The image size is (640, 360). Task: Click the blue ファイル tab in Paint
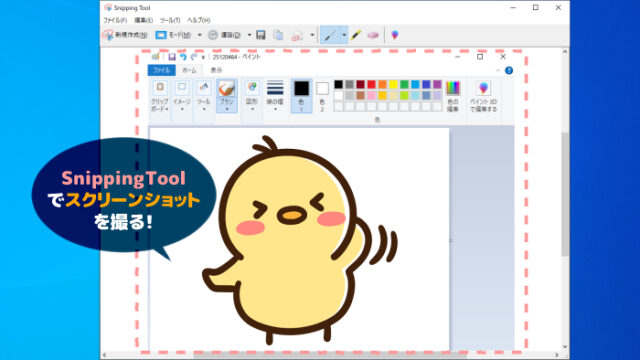tap(162, 70)
